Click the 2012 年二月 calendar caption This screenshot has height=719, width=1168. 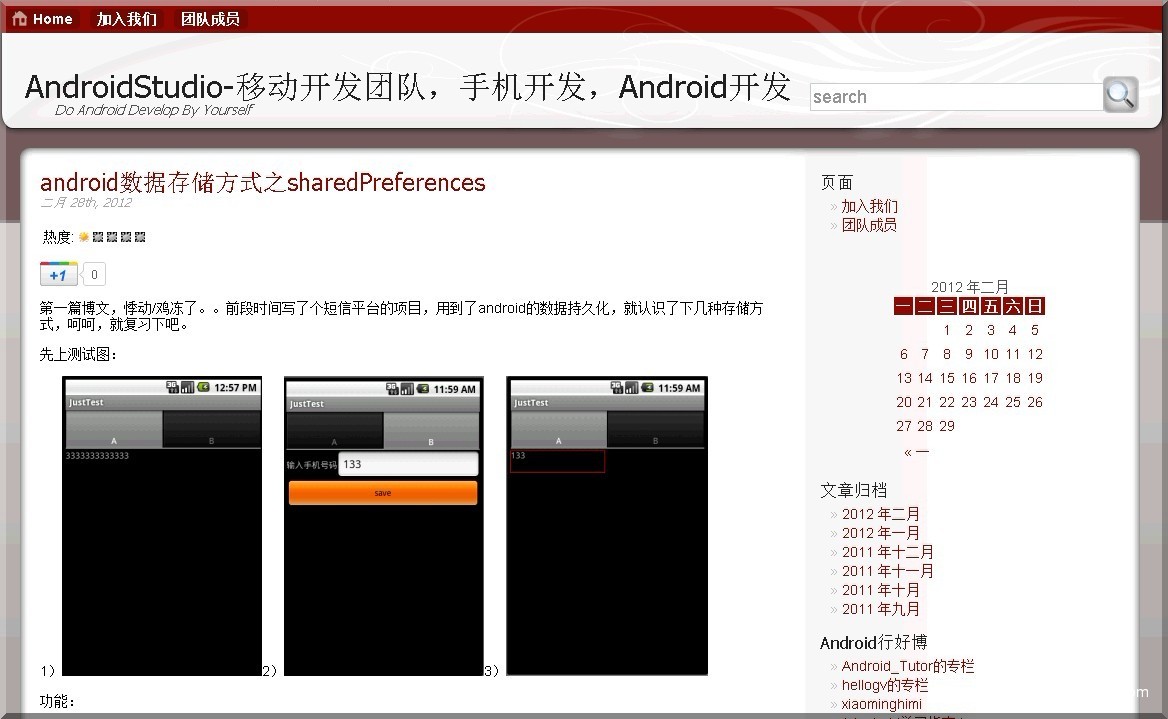tap(969, 287)
